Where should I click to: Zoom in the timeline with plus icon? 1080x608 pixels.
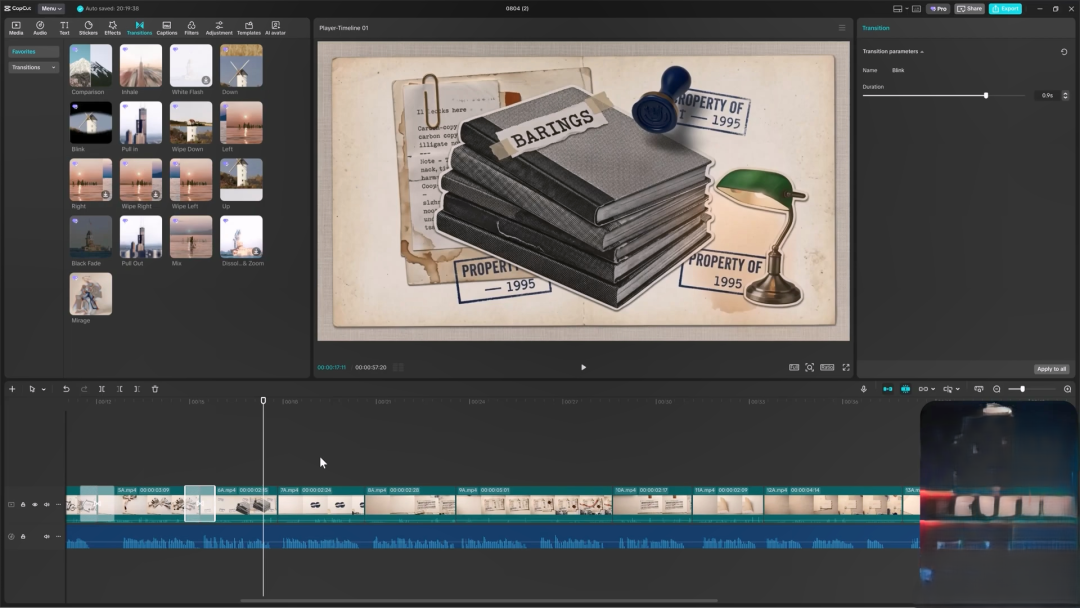(x=1068, y=389)
